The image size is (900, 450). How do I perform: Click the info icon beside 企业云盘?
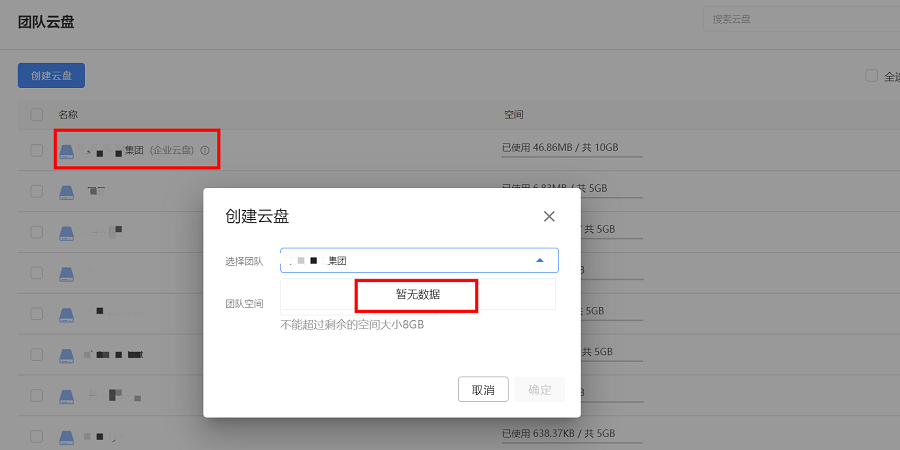pyautogui.click(x=205, y=150)
